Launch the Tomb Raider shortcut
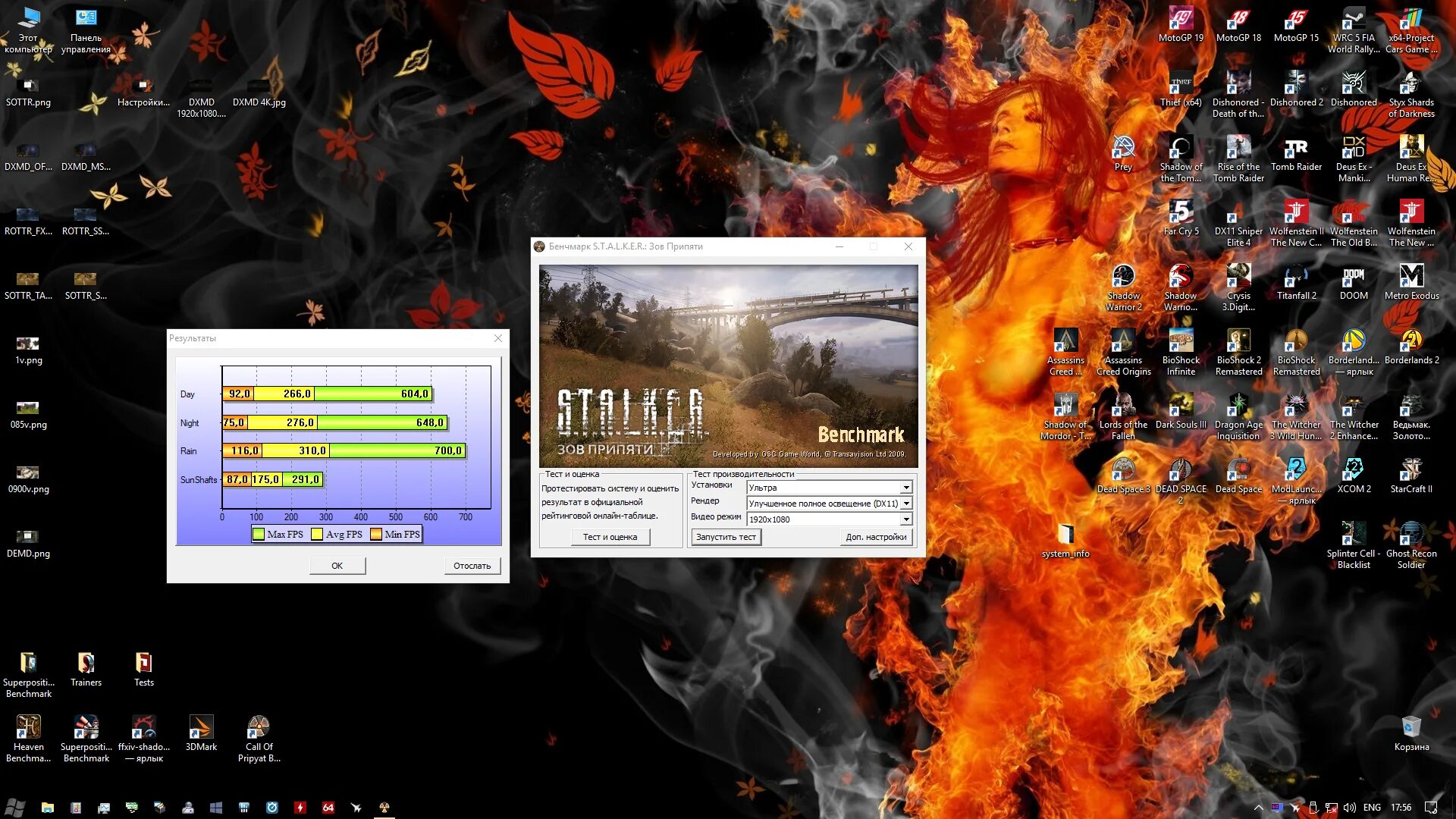Viewport: 1456px width, 819px height. 1296,154
